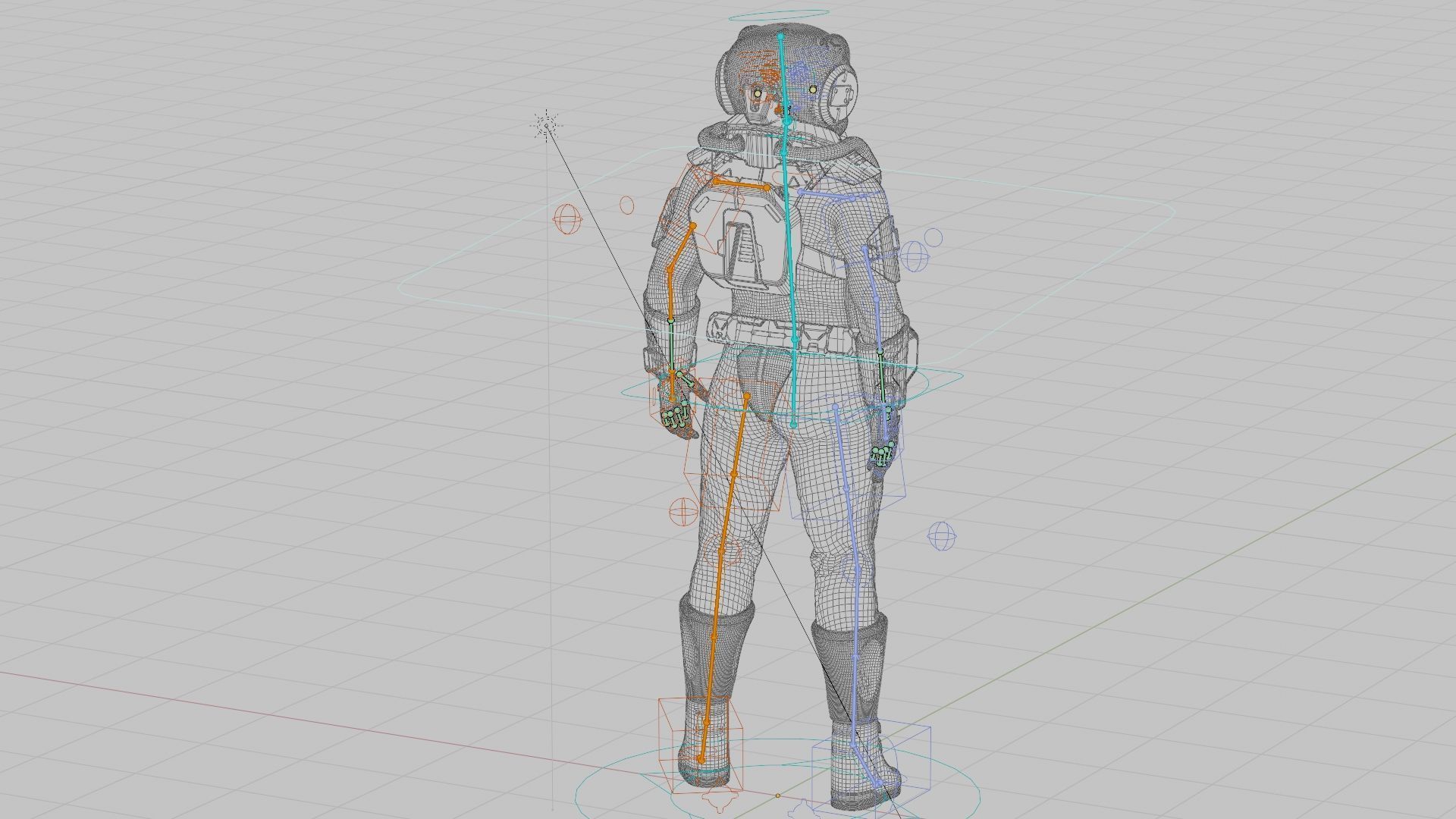The height and width of the screenshot is (819, 1456).
Task: Click the yellow eye control beside the helmet earpiece
Action: (x=813, y=89)
